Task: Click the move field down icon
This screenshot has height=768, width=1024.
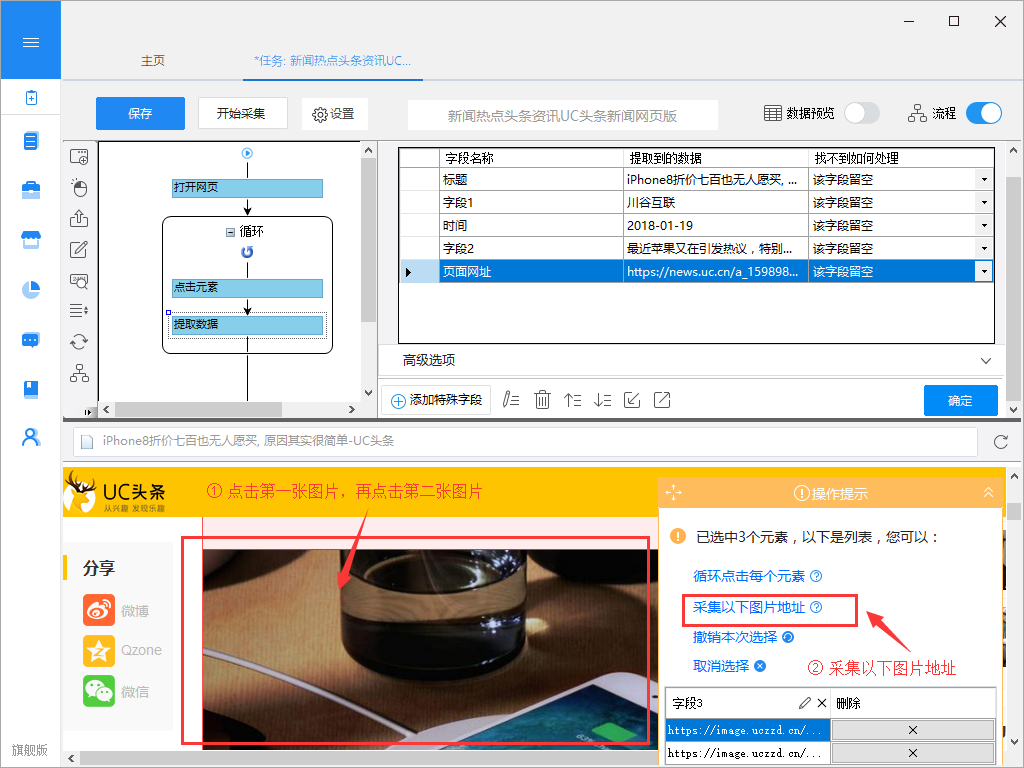Action: point(602,400)
